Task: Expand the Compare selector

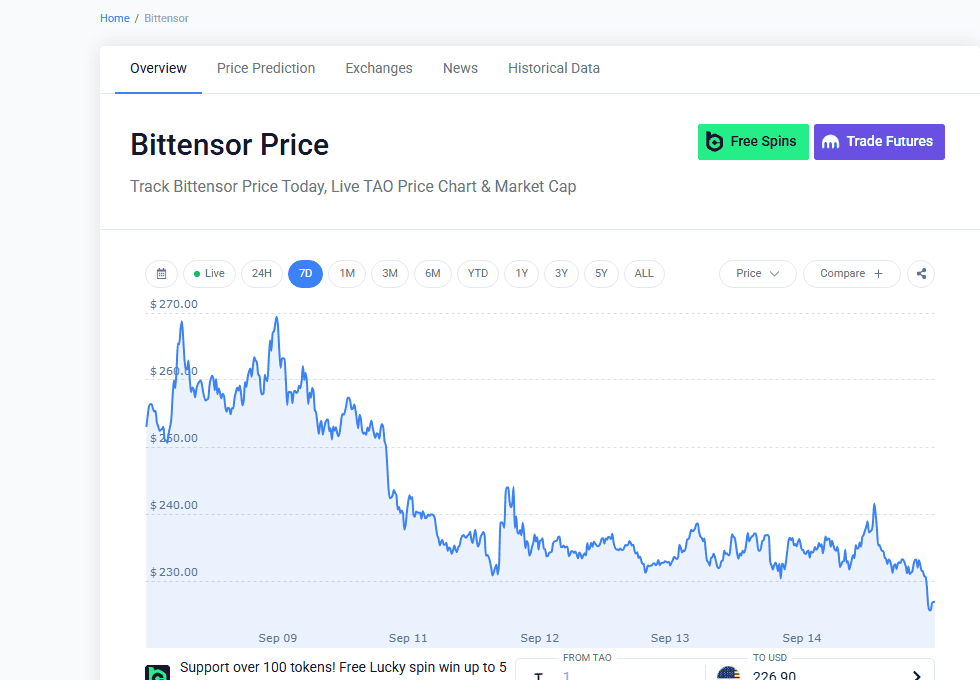Action: pyautogui.click(x=851, y=274)
